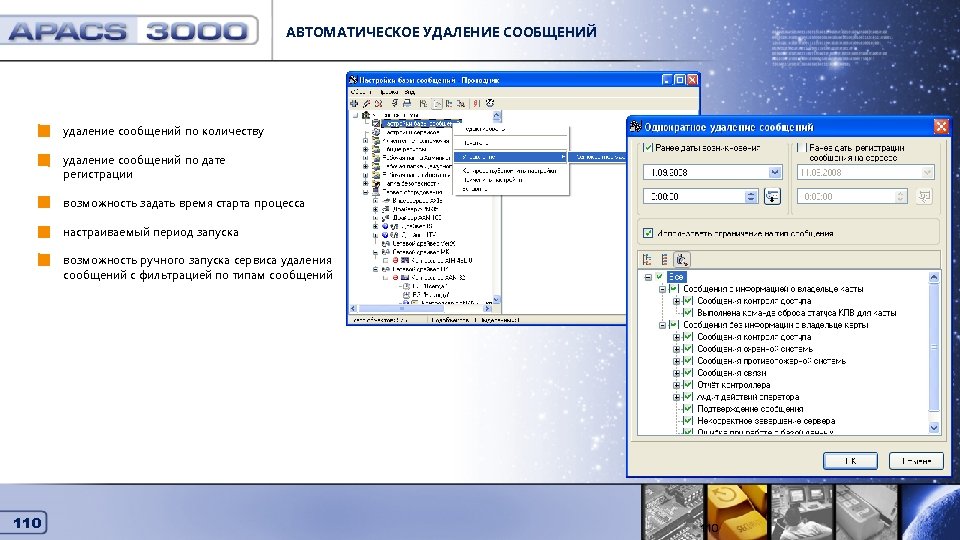Toggle the 'Ранее даты возникновения' checkbox
The image size is (960, 540).
(x=648, y=148)
